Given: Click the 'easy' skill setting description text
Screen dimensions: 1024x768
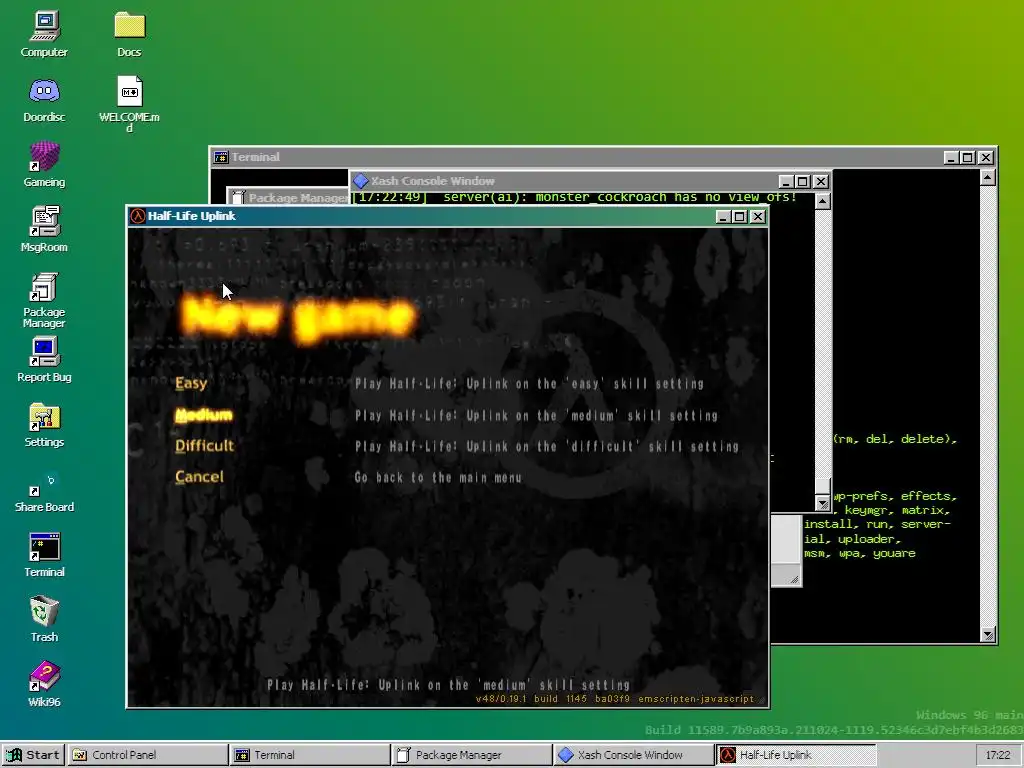Looking at the screenshot, I should click(529, 384).
